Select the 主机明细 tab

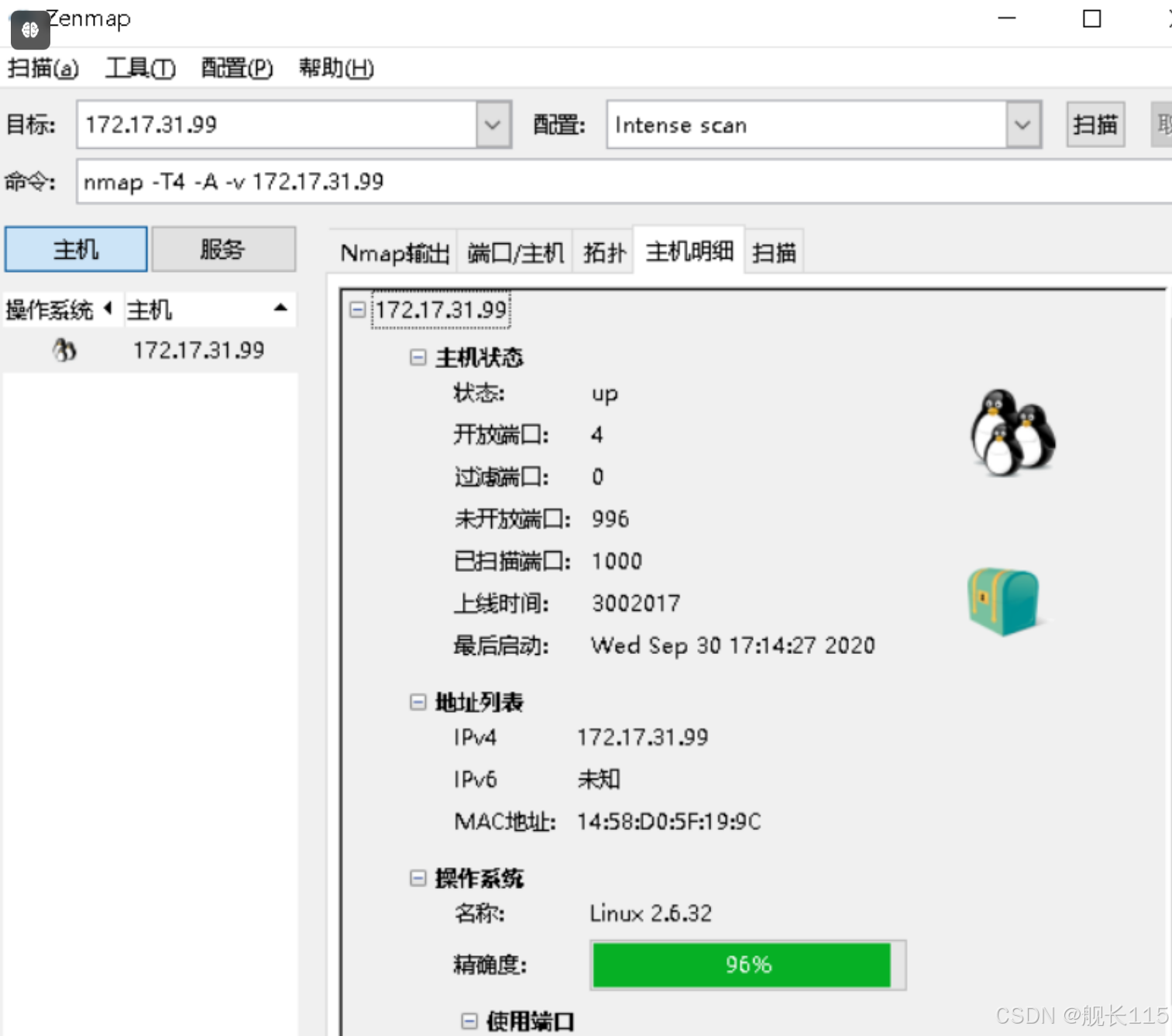[x=689, y=250]
